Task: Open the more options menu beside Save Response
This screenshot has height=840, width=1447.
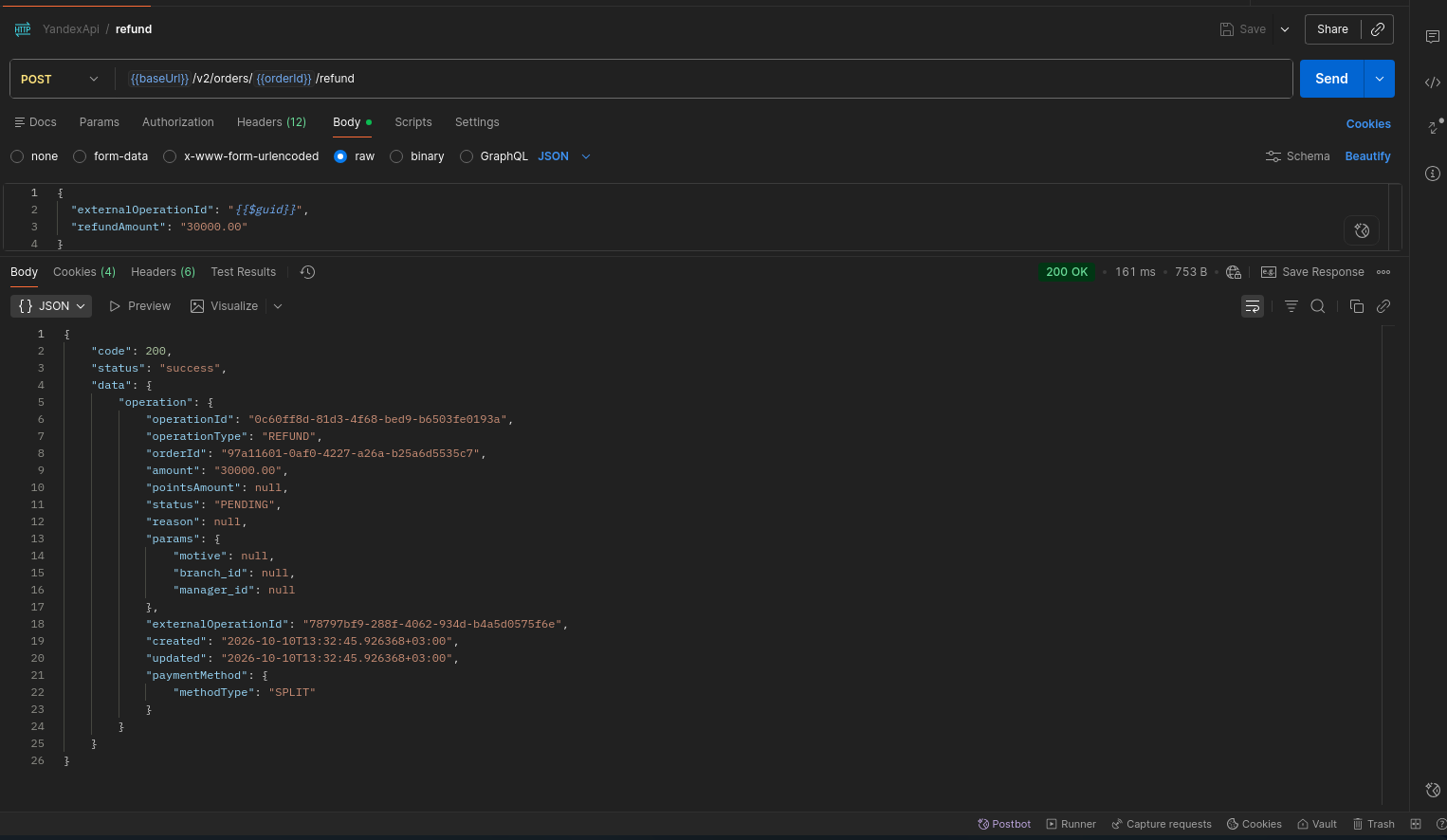Action: click(x=1383, y=272)
